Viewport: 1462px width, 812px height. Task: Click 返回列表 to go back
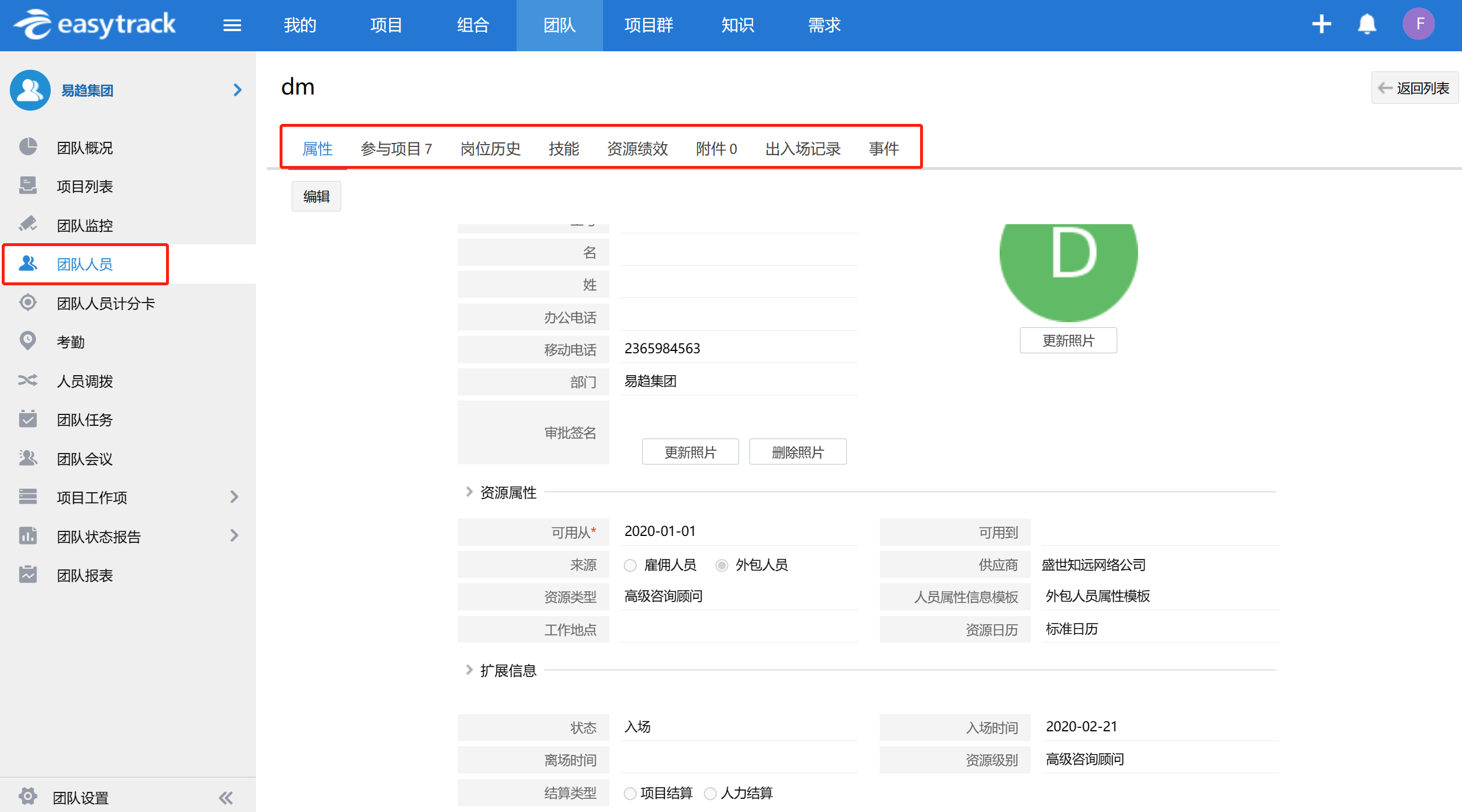click(x=1414, y=88)
